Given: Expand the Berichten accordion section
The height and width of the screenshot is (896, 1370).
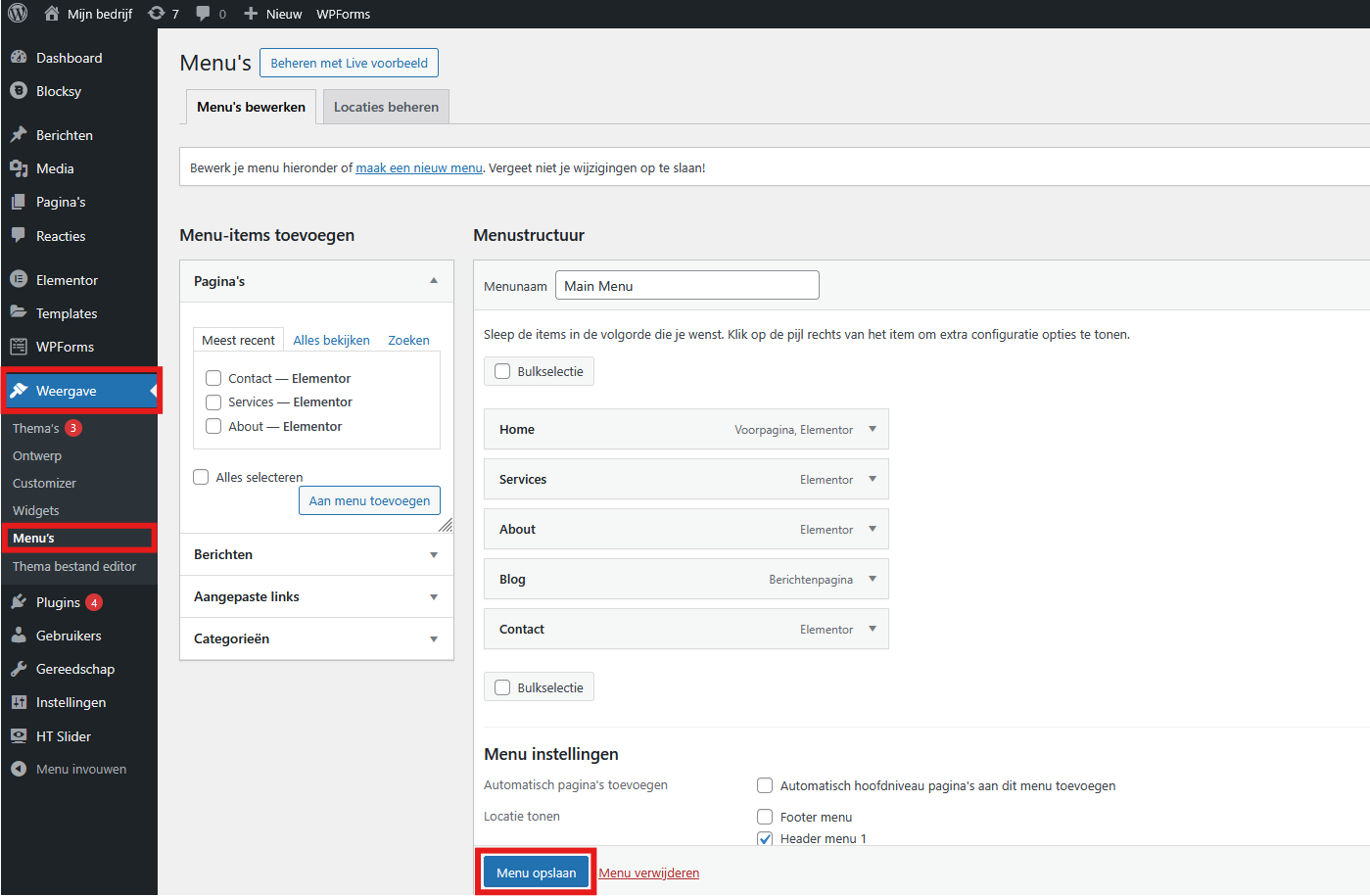Looking at the screenshot, I should (x=434, y=555).
